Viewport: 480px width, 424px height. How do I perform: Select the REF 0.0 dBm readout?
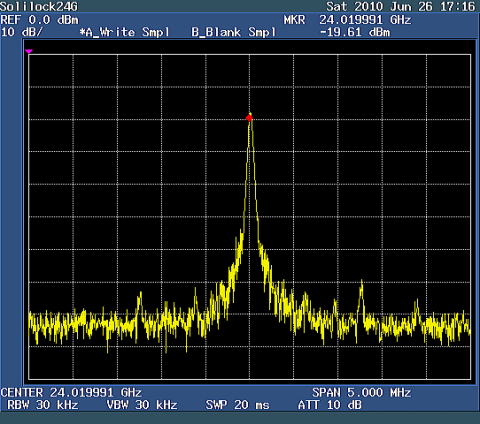coord(39,20)
